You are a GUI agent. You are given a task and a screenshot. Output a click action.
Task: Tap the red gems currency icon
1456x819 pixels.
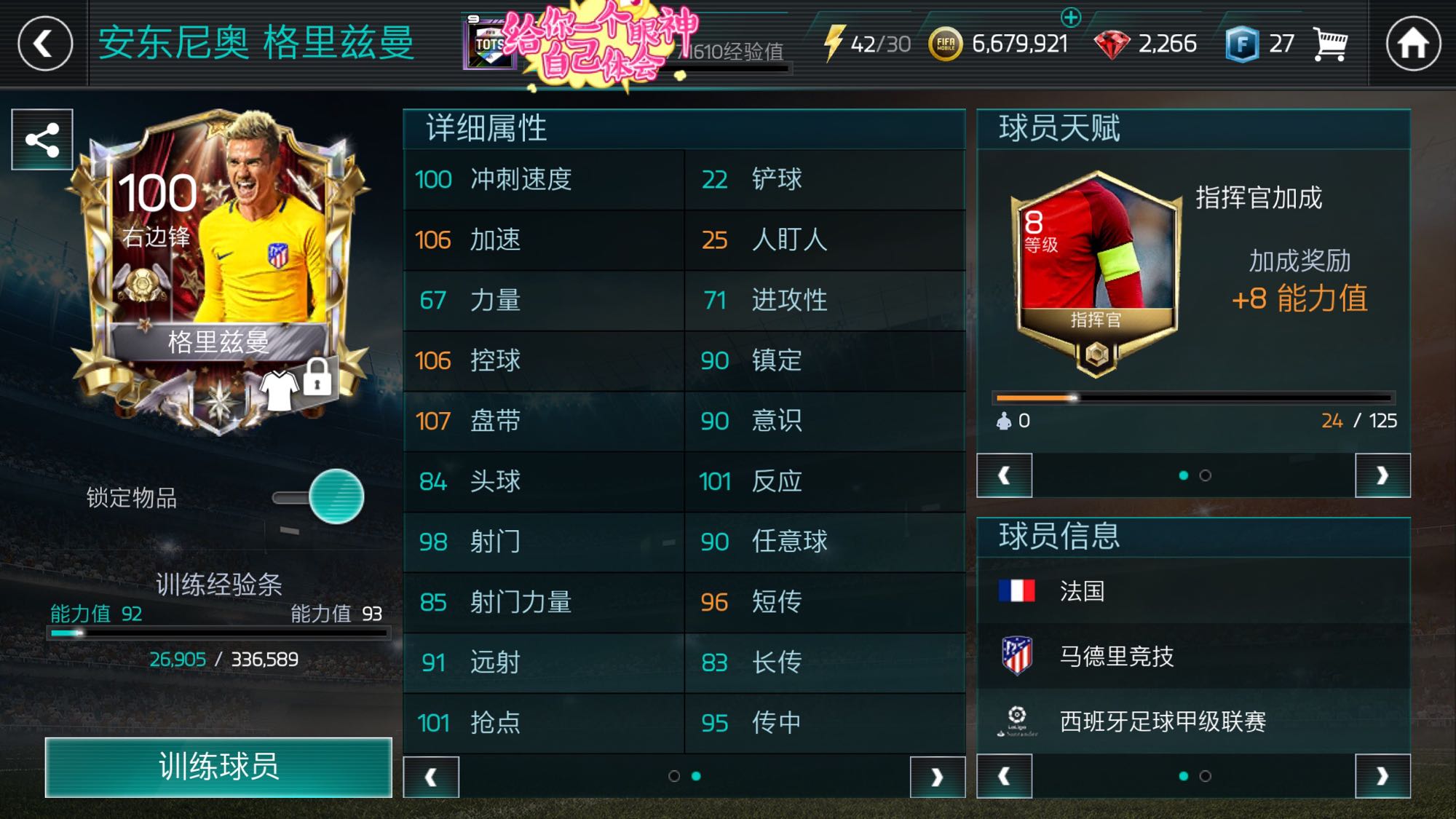(x=1112, y=44)
